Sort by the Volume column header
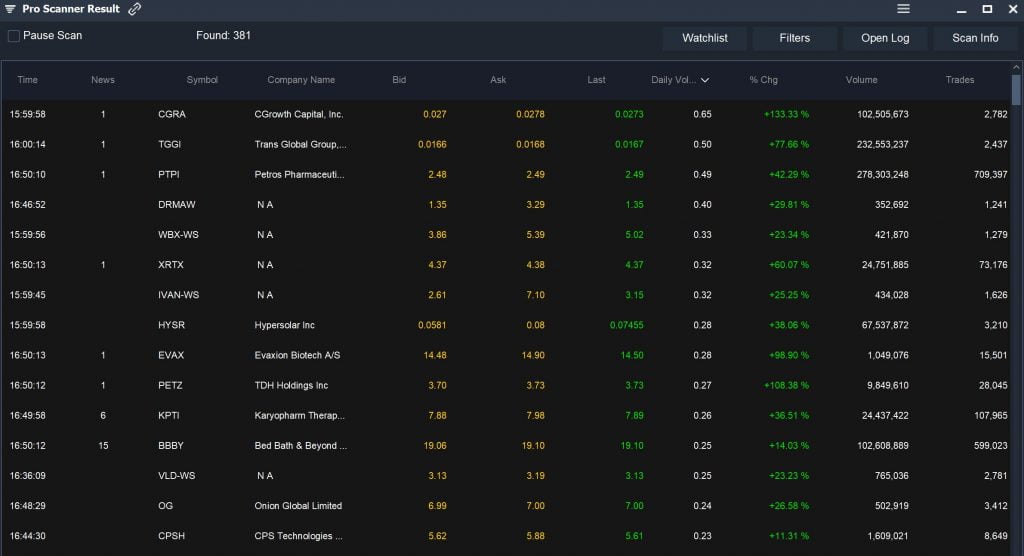 pos(861,80)
